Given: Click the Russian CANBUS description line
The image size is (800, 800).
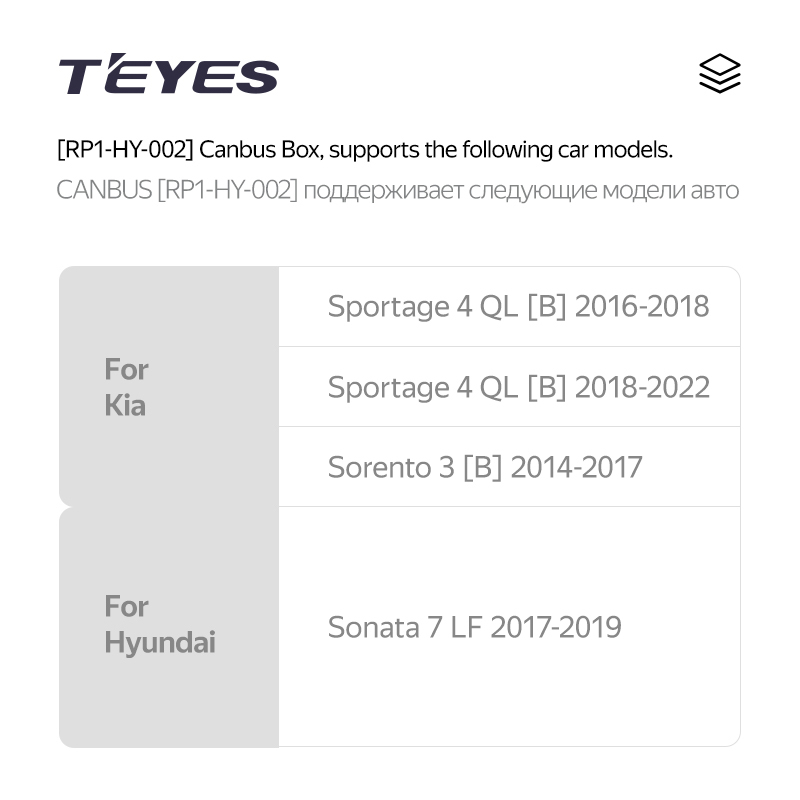Looking at the screenshot, I should point(397,190).
